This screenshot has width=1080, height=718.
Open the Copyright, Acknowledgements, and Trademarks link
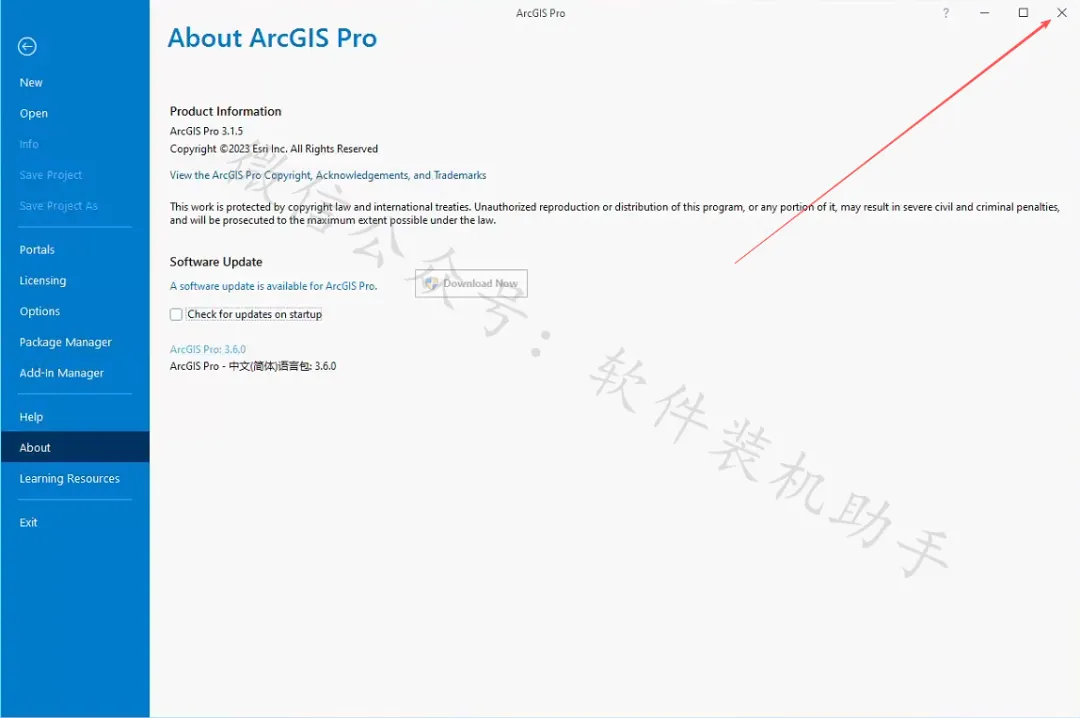[328, 175]
